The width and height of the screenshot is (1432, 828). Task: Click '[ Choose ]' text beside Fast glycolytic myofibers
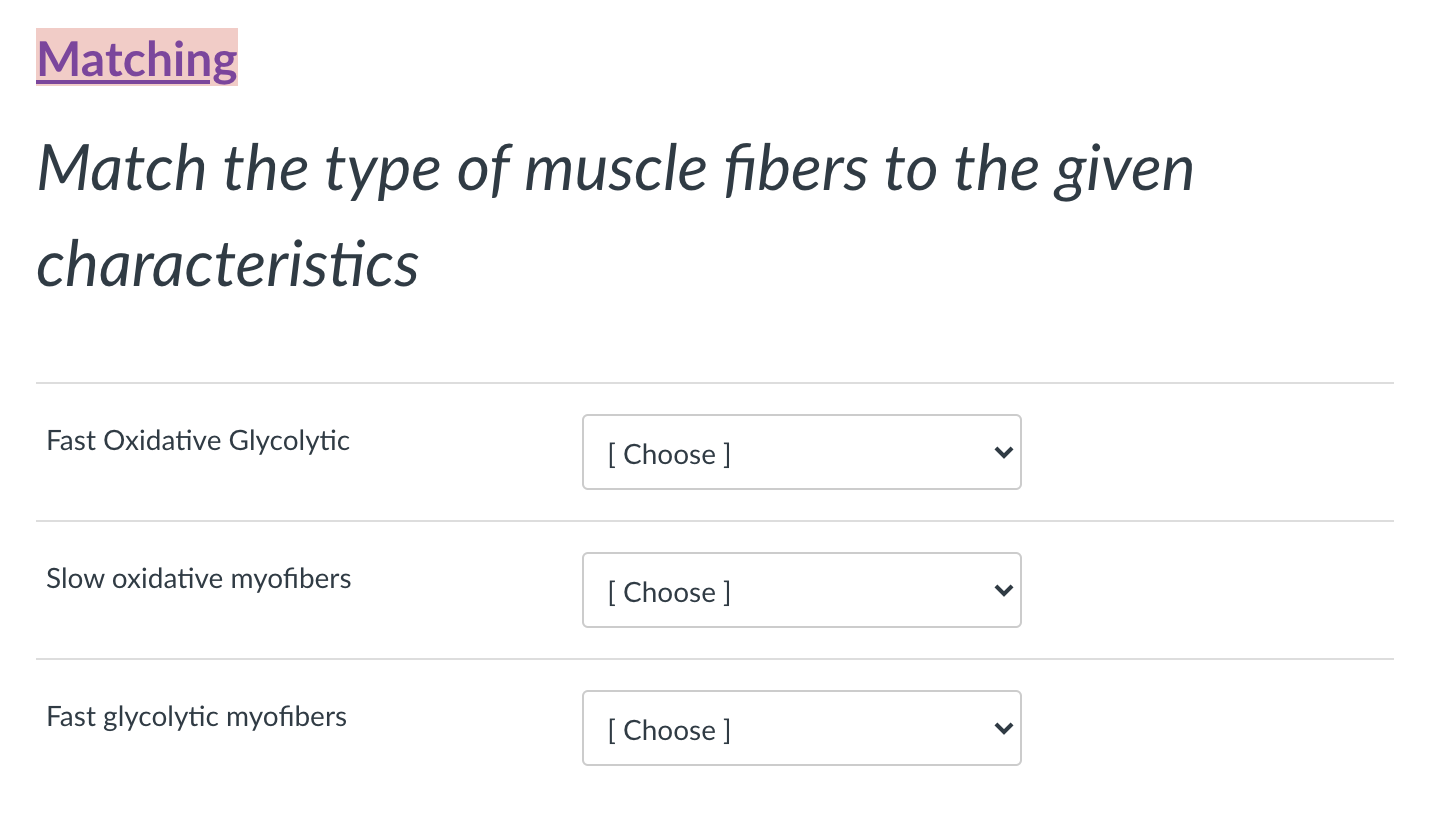coord(669,730)
